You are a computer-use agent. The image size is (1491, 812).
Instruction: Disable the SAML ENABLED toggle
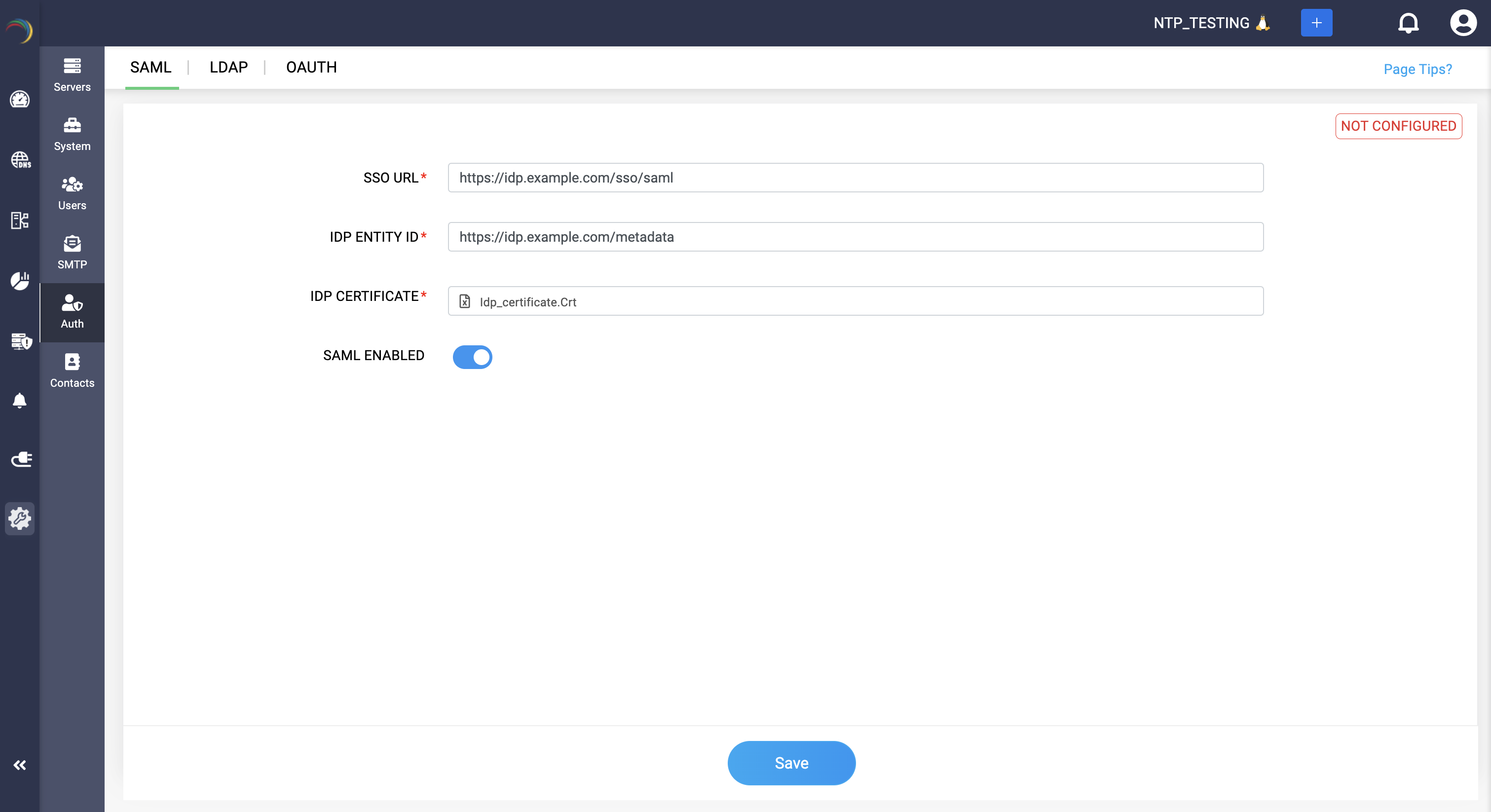click(x=472, y=357)
